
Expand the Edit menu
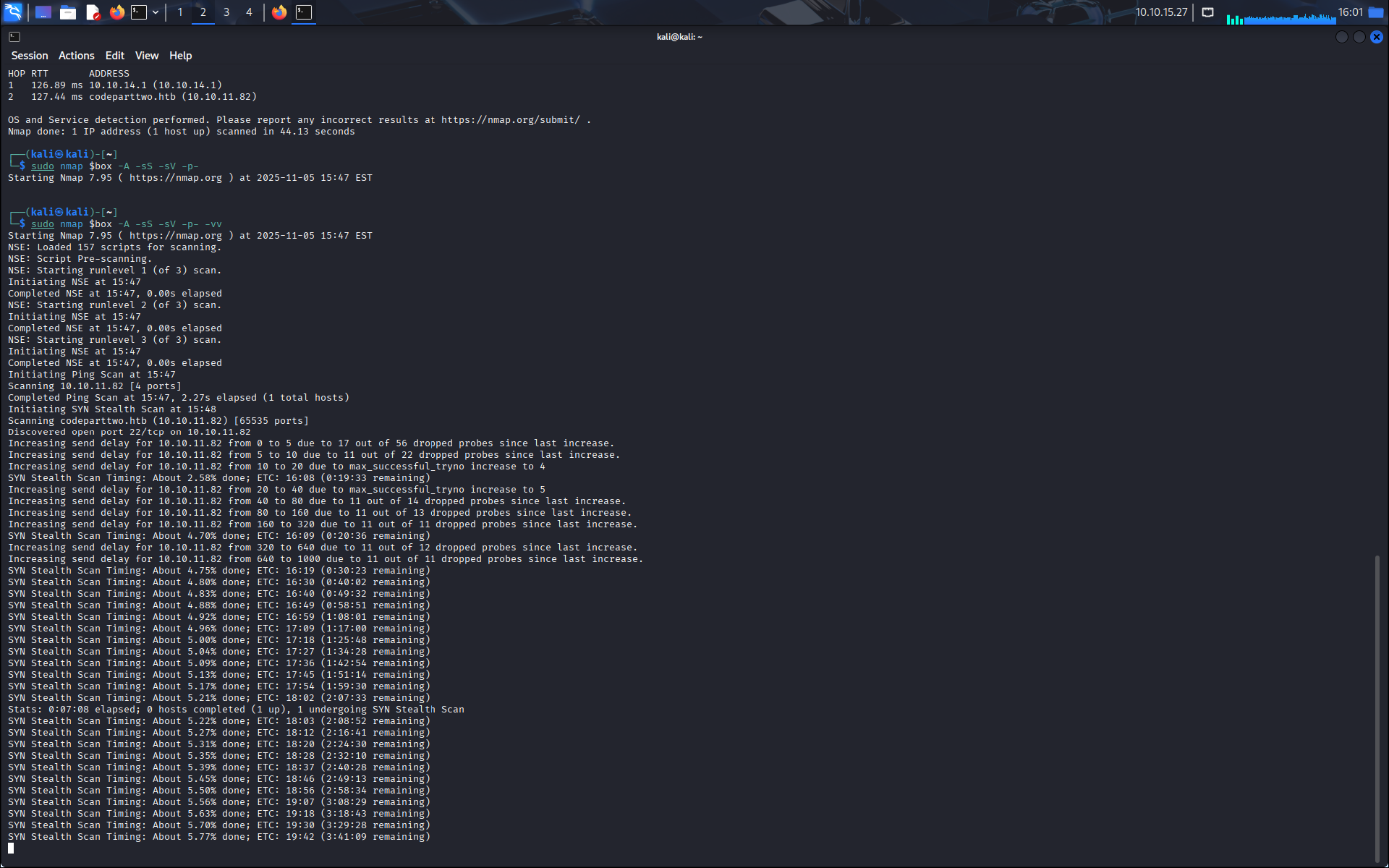tap(114, 56)
